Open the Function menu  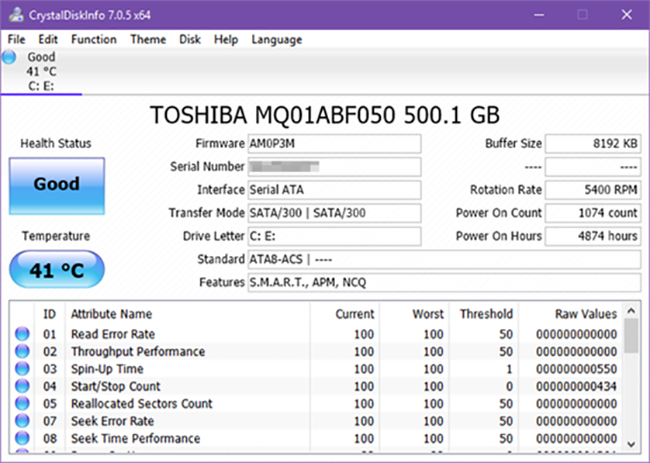[94, 39]
